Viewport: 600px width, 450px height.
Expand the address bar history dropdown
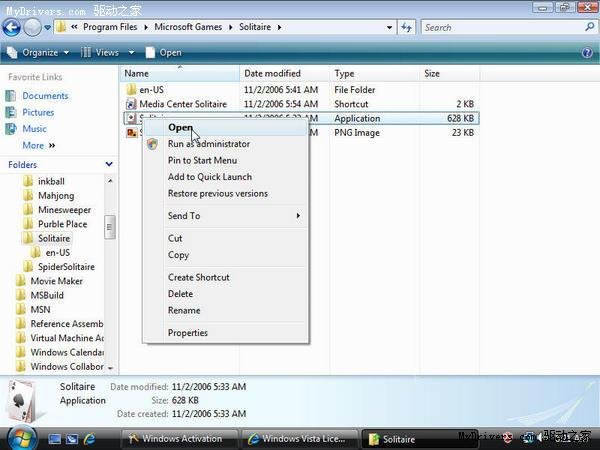(389, 28)
